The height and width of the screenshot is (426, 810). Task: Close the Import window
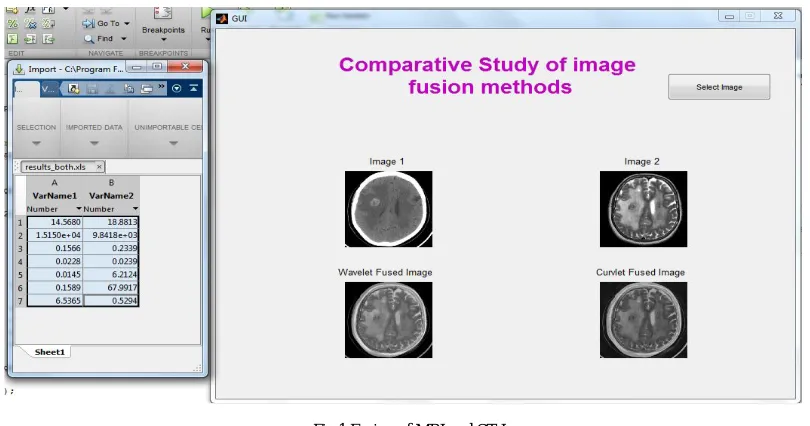[185, 67]
